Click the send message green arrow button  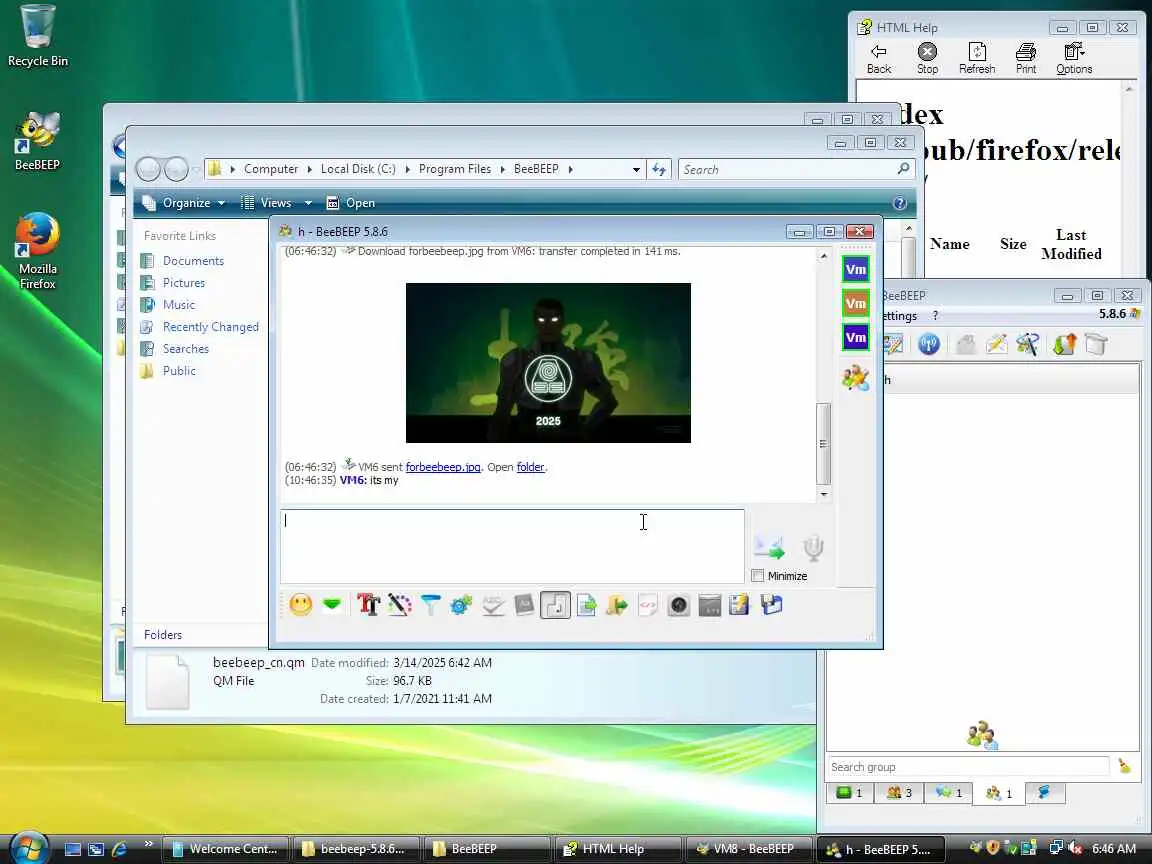pyautogui.click(x=769, y=547)
